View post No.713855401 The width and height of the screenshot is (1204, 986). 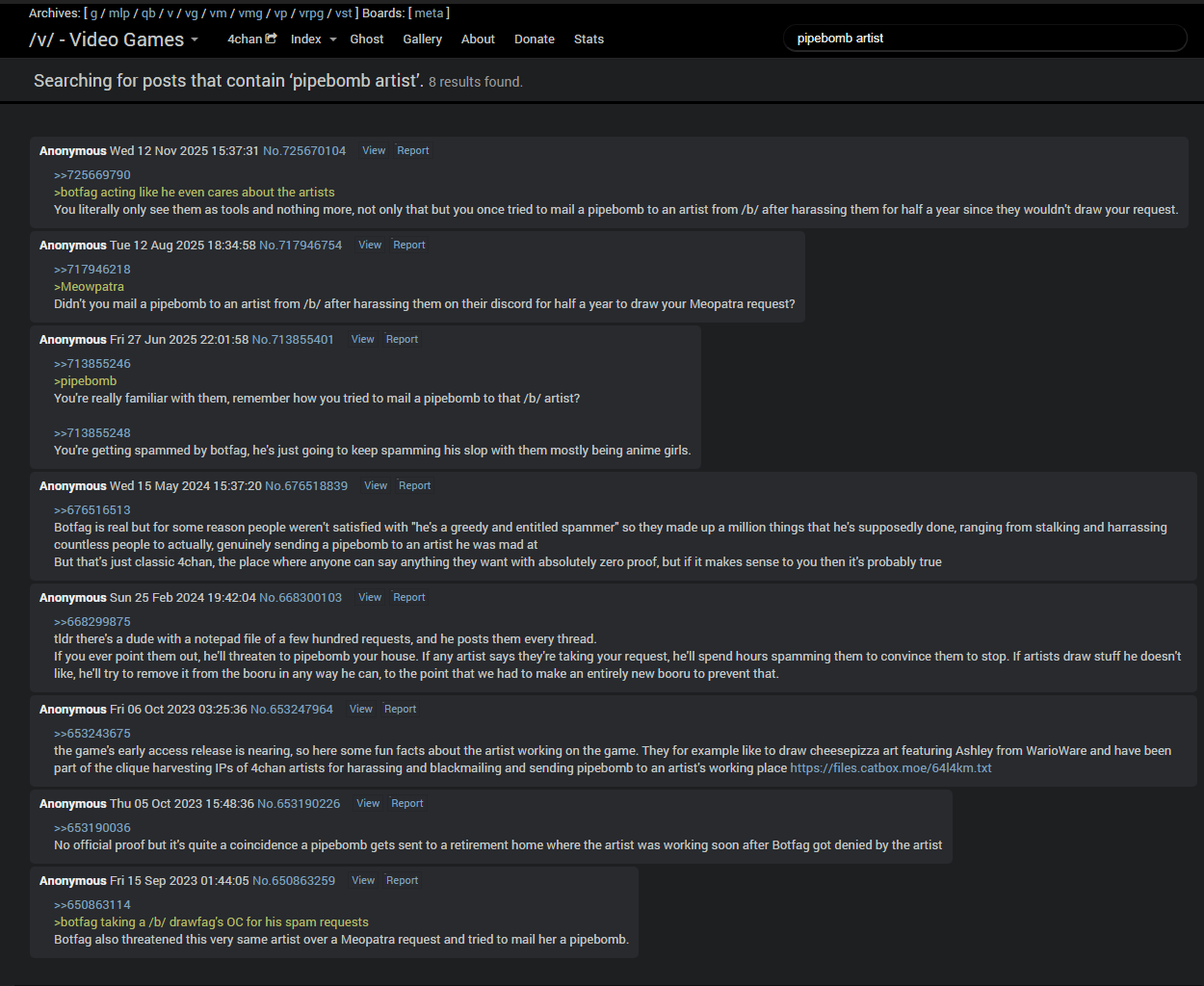(363, 339)
